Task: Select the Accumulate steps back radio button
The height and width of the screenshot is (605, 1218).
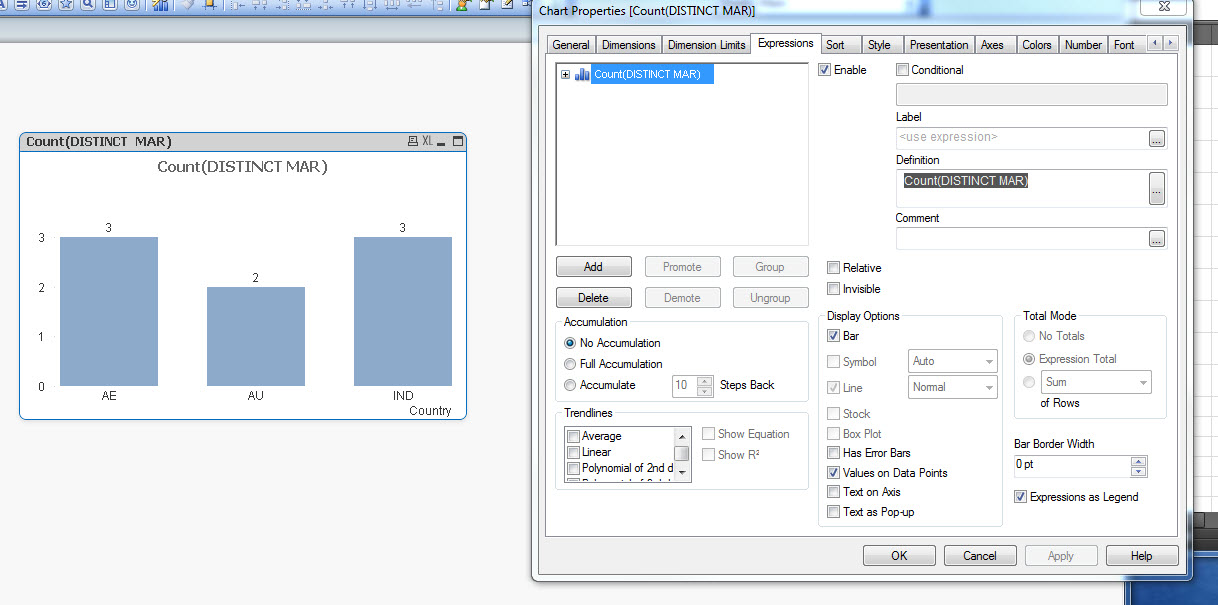Action: (570, 385)
